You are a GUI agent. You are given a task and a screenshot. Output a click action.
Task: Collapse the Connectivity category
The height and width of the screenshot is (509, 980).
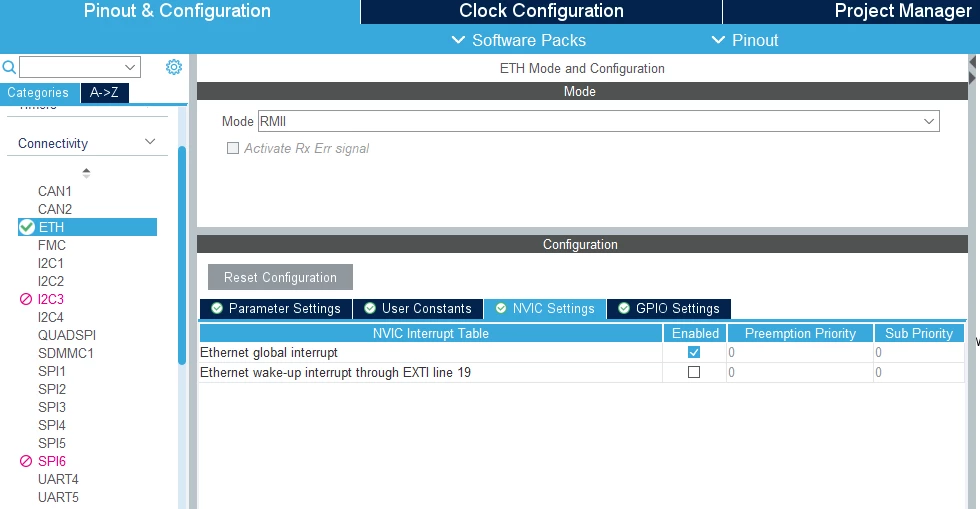tap(150, 142)
